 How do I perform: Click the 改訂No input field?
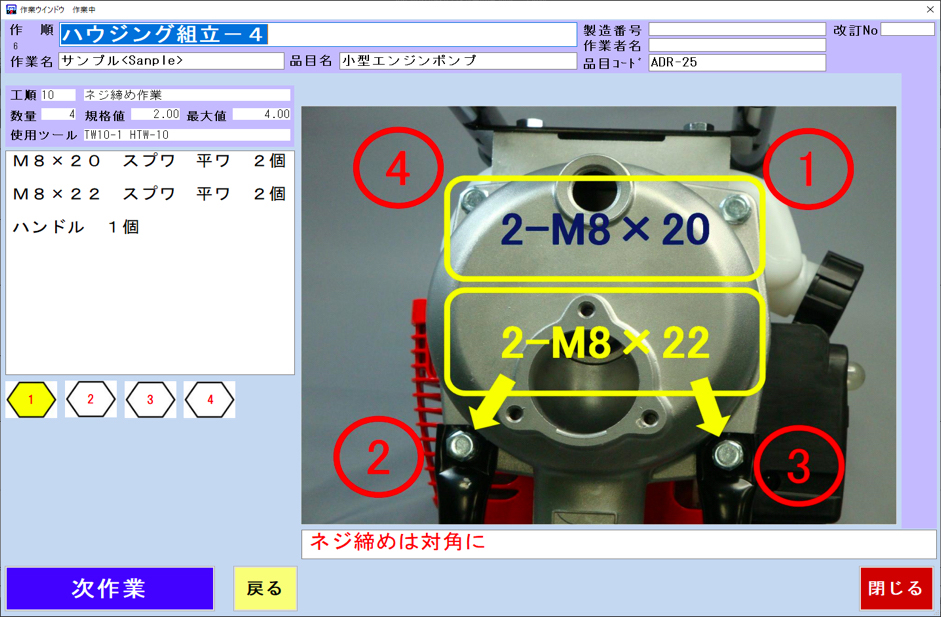(907, 29)
